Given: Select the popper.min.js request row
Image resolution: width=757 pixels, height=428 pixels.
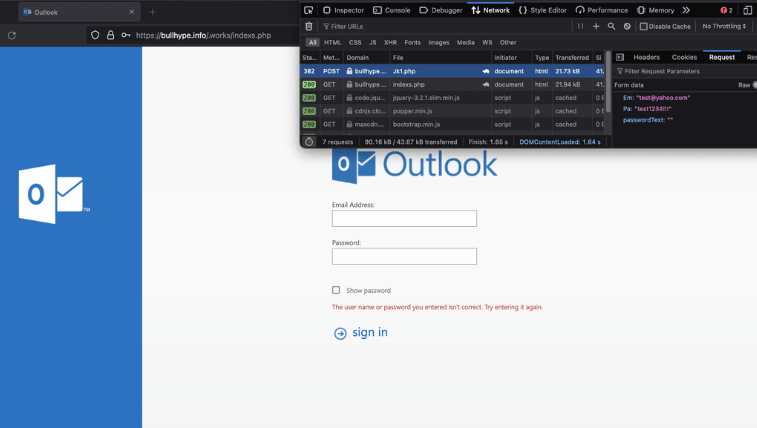Looking at the screenshot, I should 452,111.
